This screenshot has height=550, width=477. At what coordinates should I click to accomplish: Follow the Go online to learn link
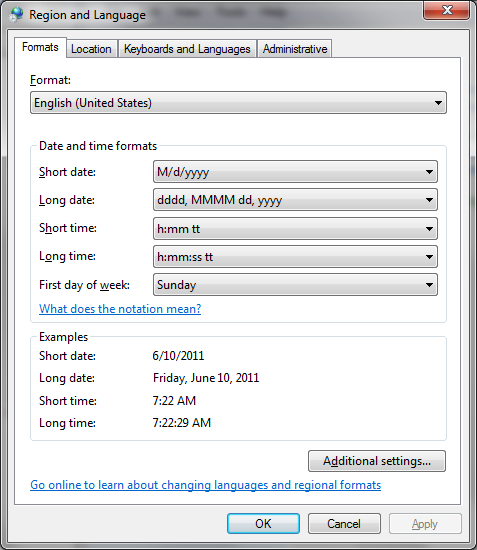tap(206, 485)
